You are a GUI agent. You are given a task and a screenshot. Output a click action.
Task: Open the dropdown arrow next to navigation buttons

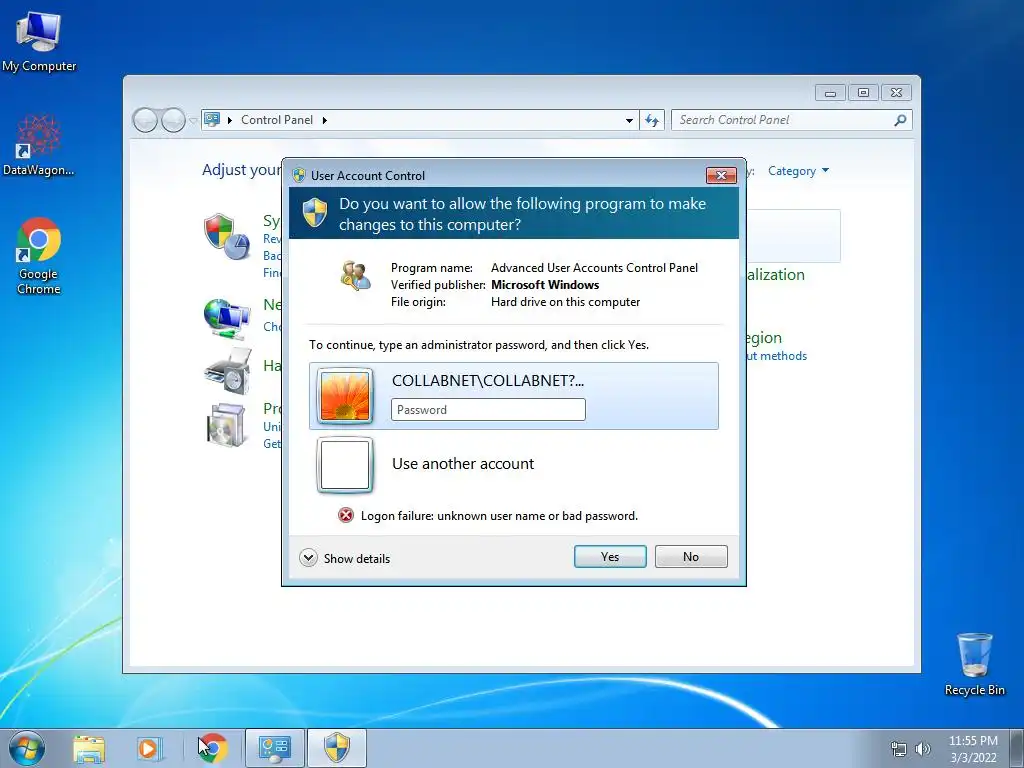click(193, 121)
